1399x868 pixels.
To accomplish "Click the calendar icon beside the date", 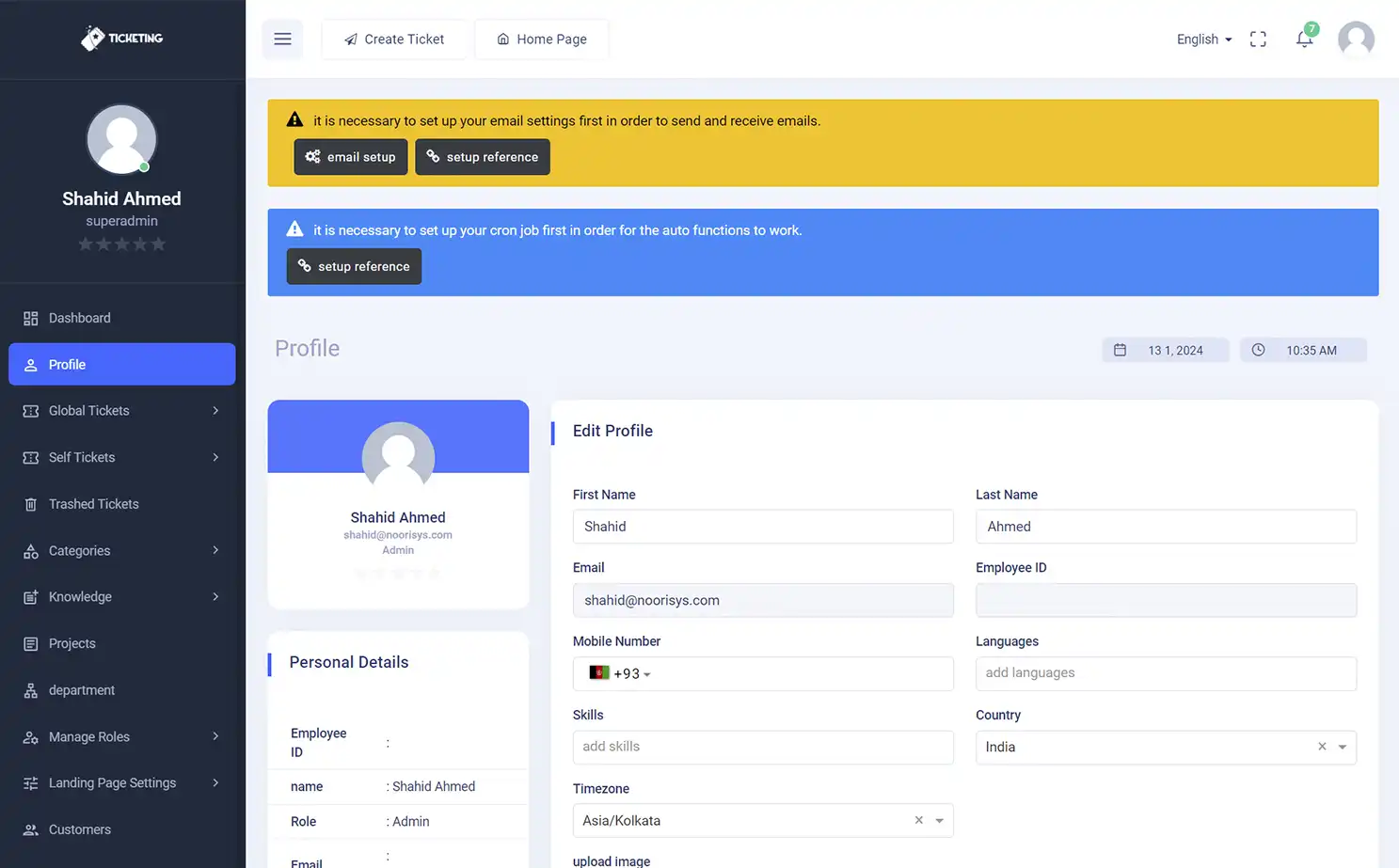I will pyautogui.click(x=1120, y=350).
